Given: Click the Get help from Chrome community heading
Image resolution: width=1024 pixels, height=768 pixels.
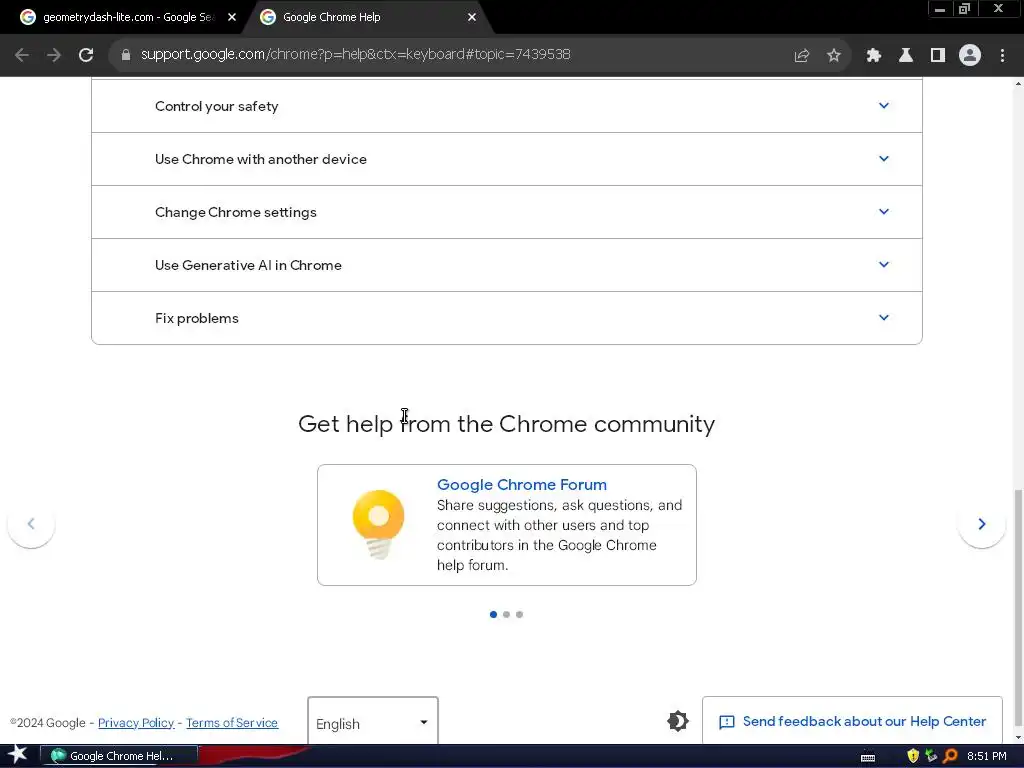Looking at the screenshot, I should (x=507, y=424).
